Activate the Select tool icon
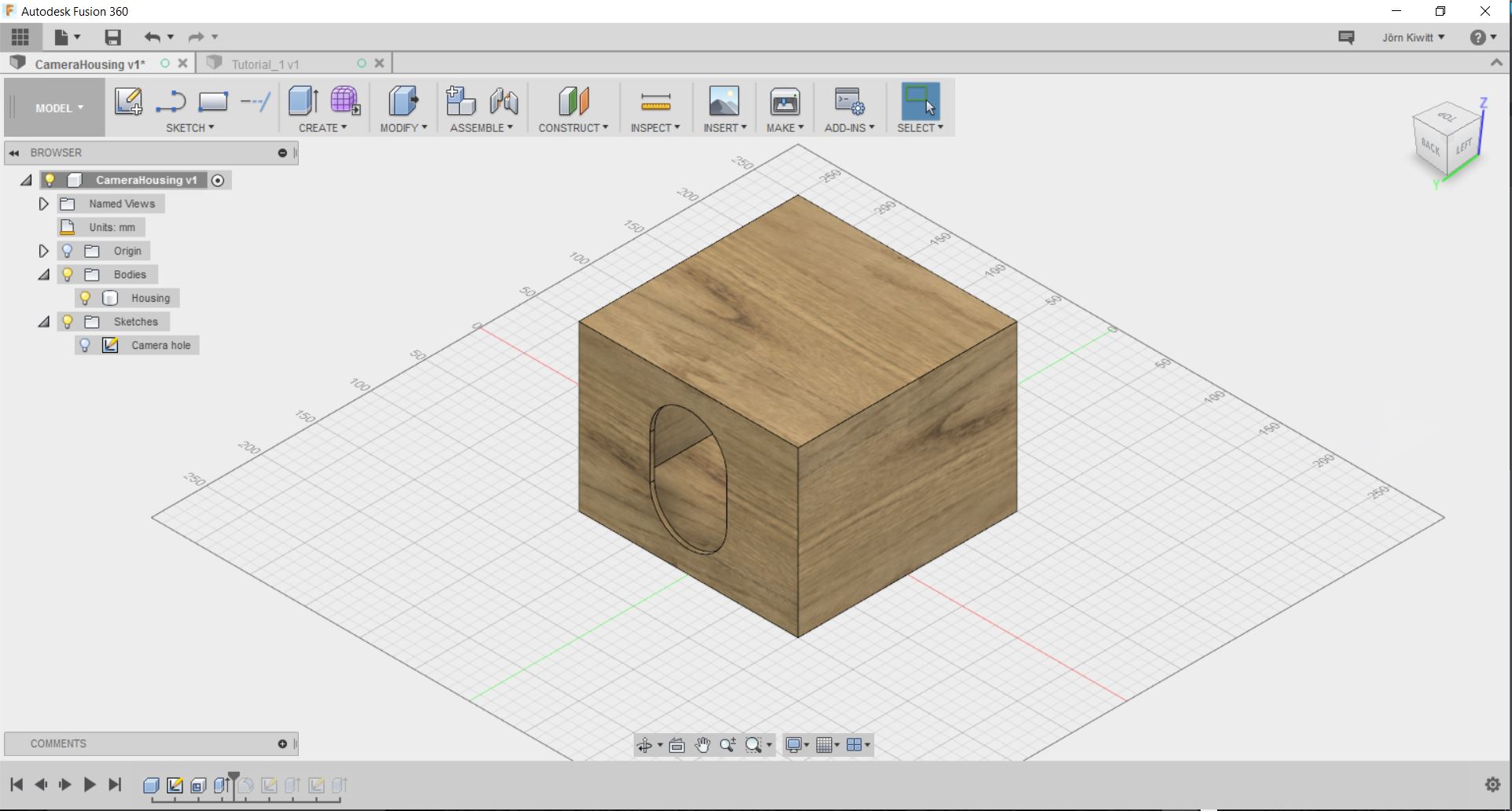Viewport: 1512px width, 811px height. [920, 101]
